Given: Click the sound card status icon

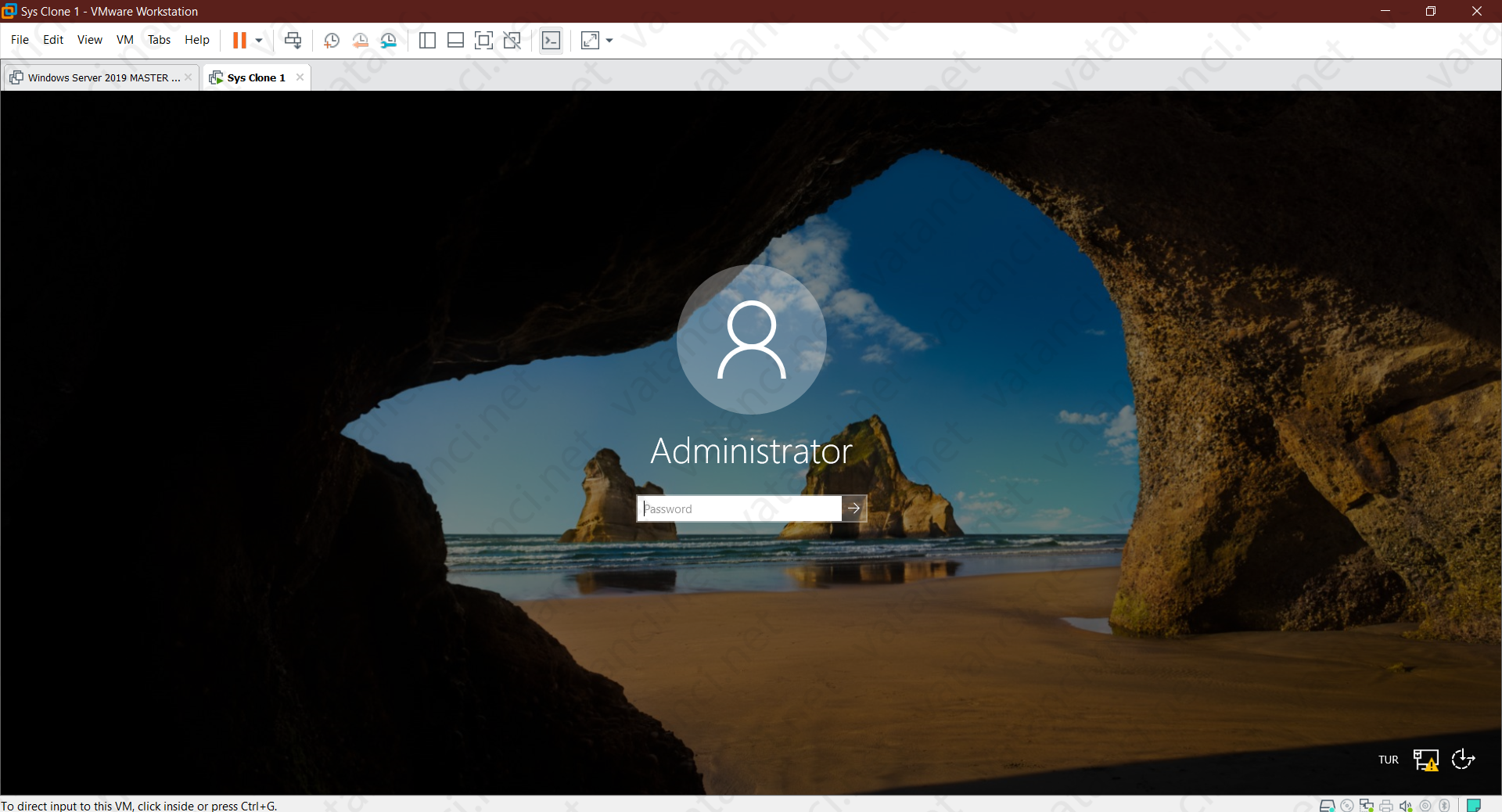Looking at the screenshot, I should point(1406,805).
